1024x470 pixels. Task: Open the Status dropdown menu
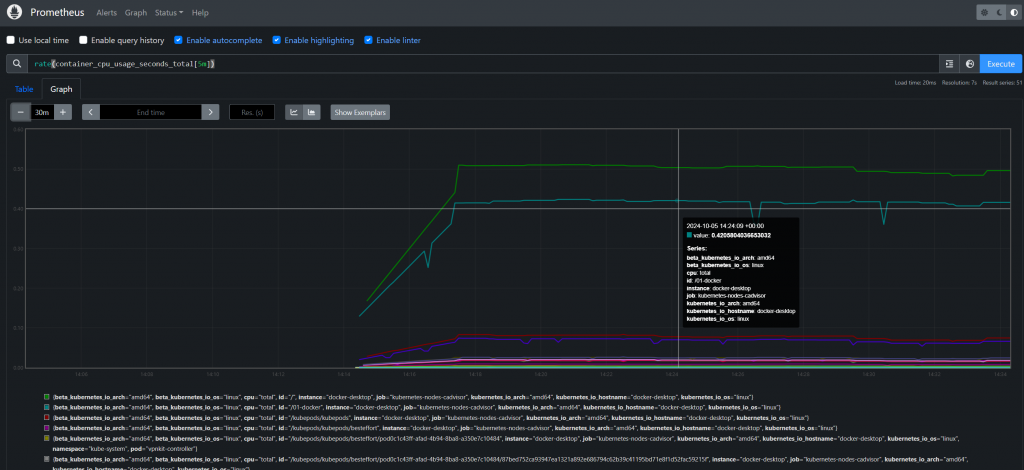coord(168,12)
